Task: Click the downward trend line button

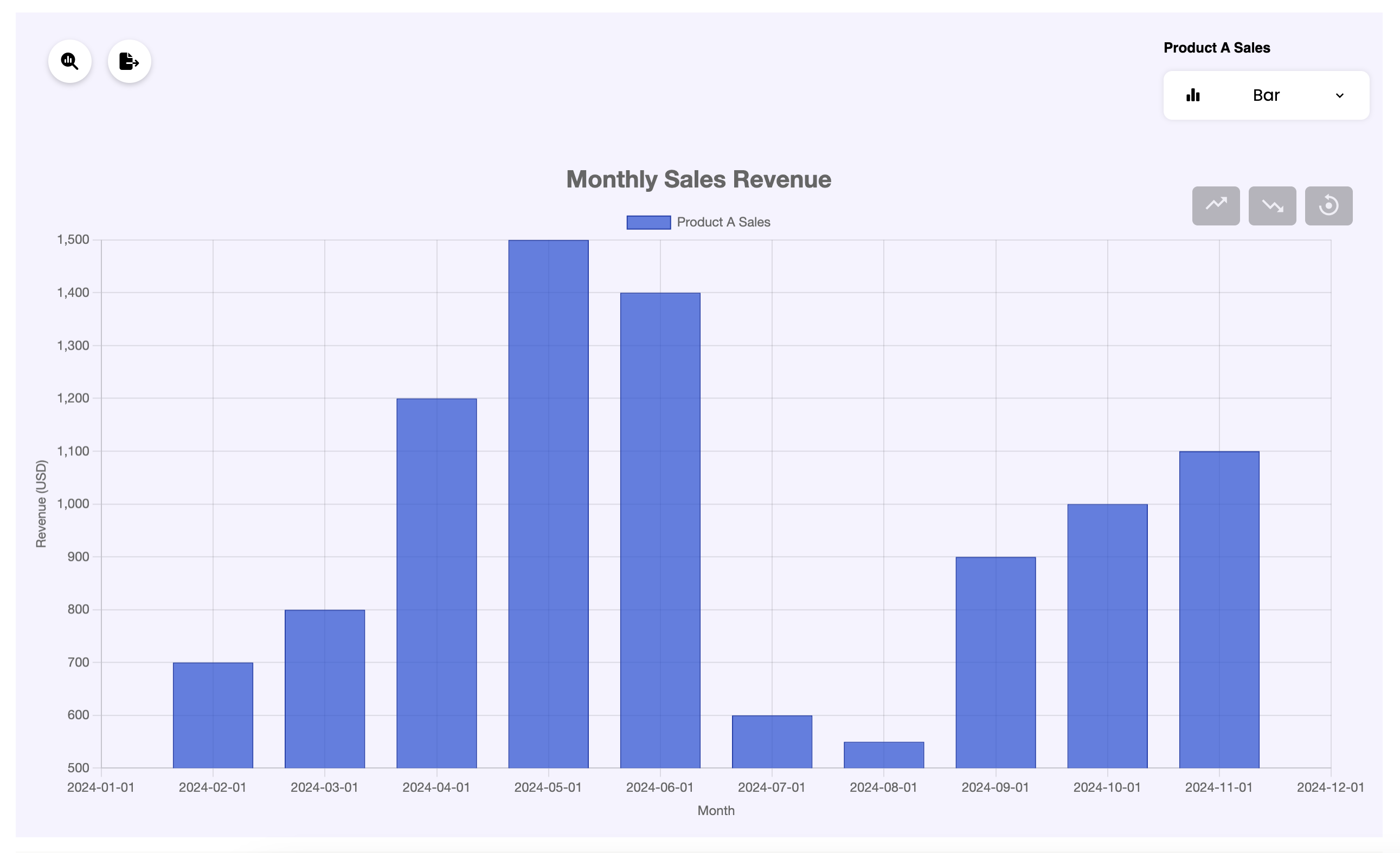Action: click(1271, 205)
